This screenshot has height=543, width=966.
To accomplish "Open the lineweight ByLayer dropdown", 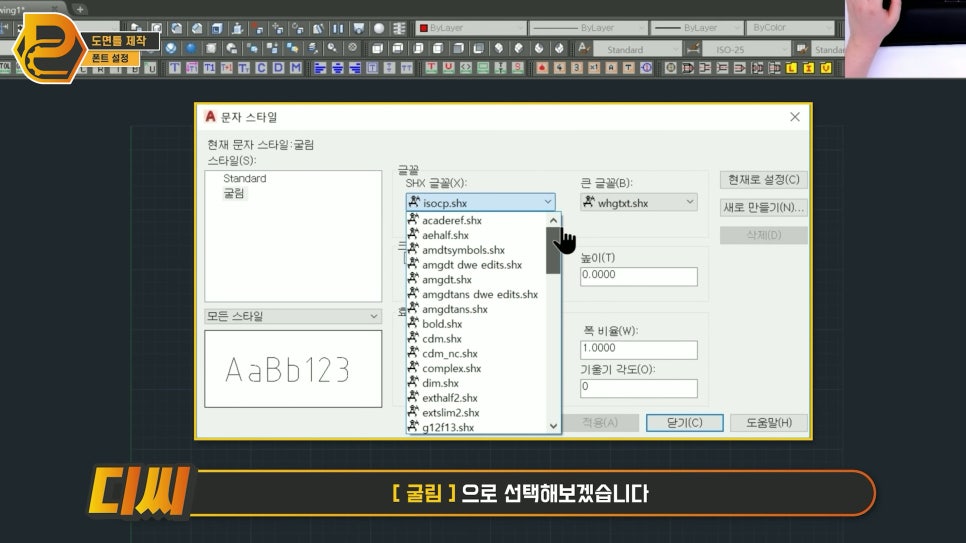I will click(697, 28).
